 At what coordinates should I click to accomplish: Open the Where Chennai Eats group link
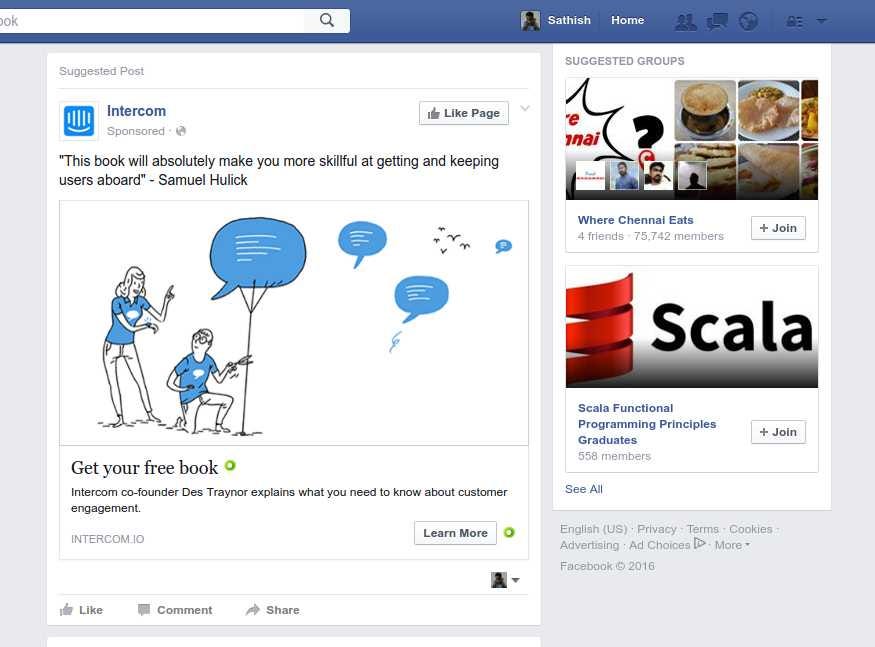(636, 221)
